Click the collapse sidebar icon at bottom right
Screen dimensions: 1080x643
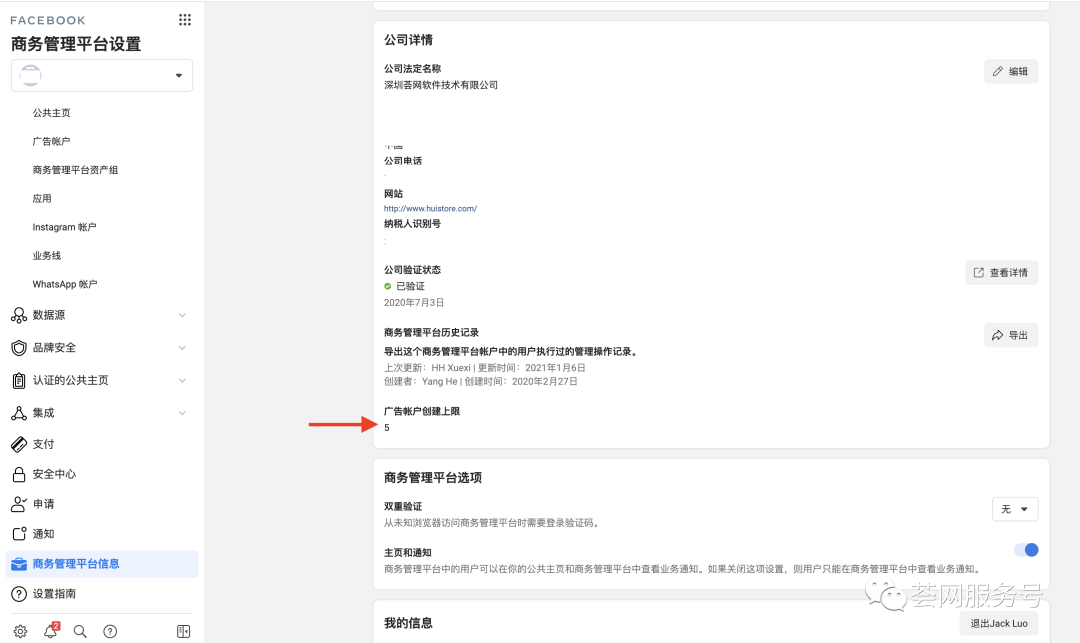point(183,631)
